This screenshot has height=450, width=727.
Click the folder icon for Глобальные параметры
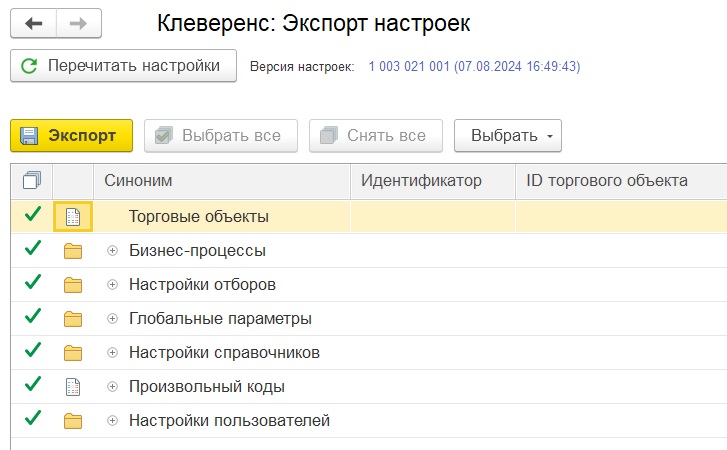point(73,319)
